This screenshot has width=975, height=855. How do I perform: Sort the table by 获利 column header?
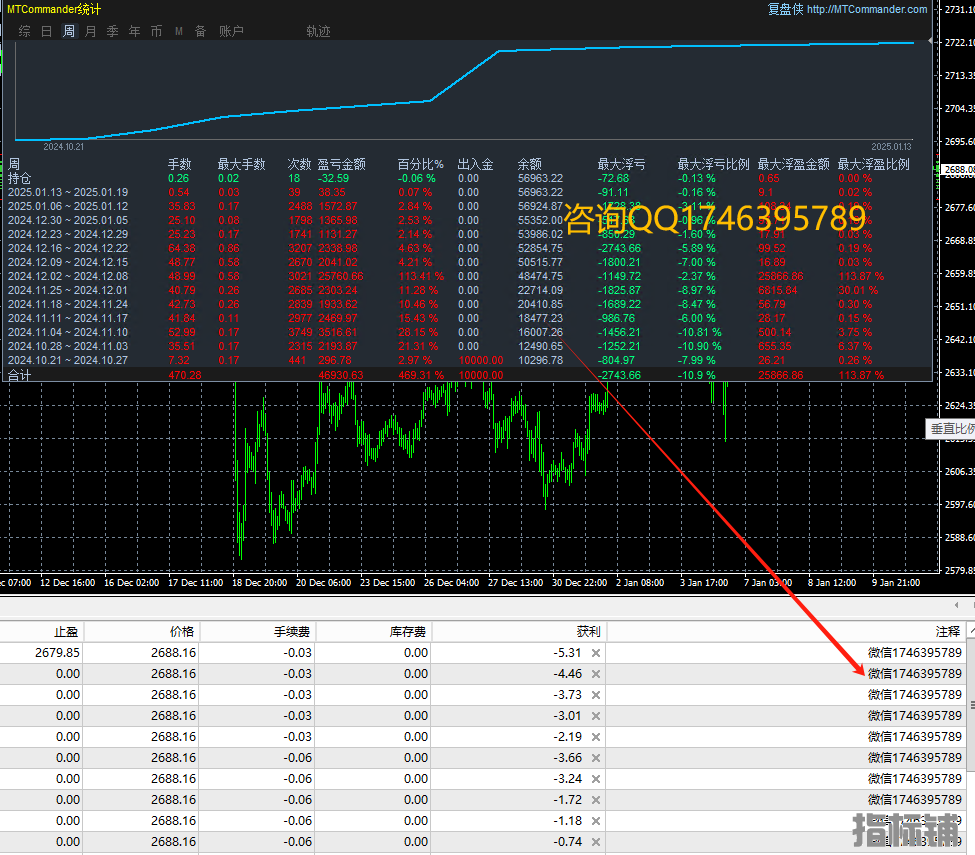coord(588,632)
